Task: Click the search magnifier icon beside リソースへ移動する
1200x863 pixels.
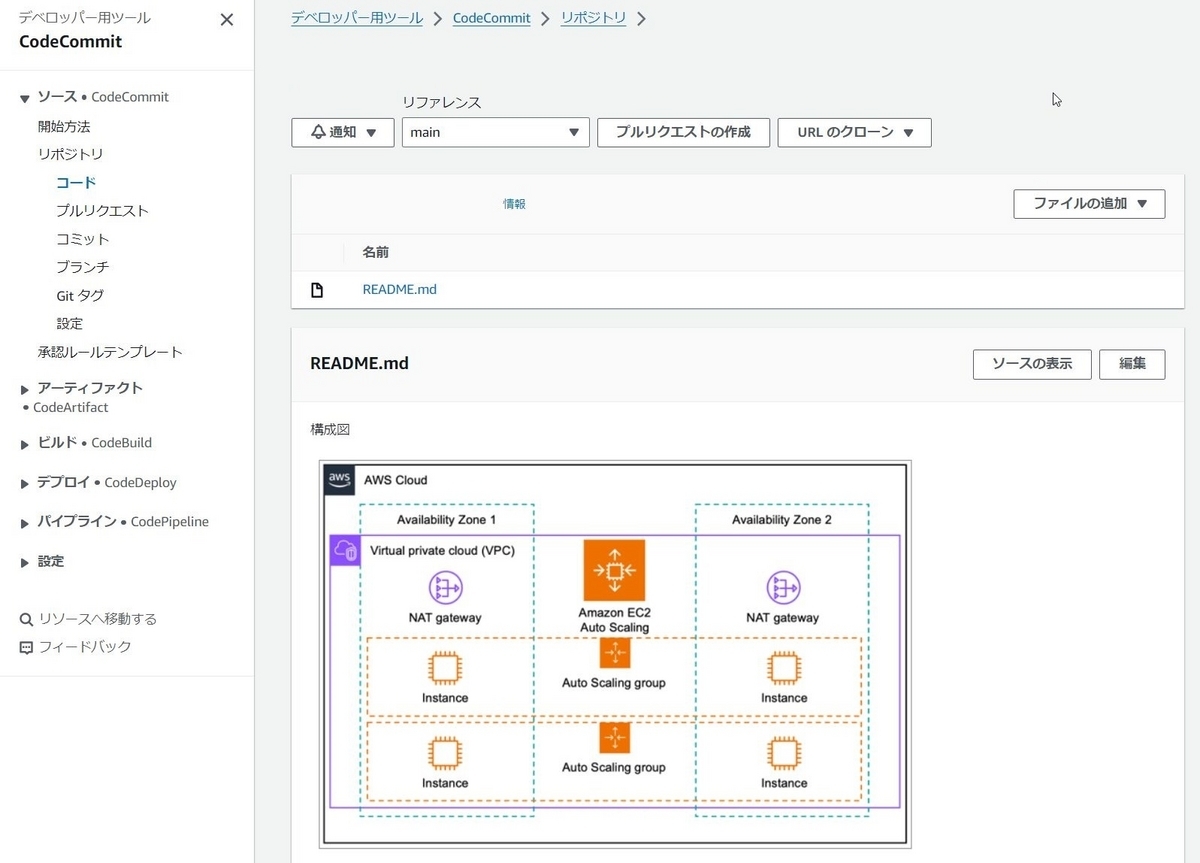Action: 26,619
